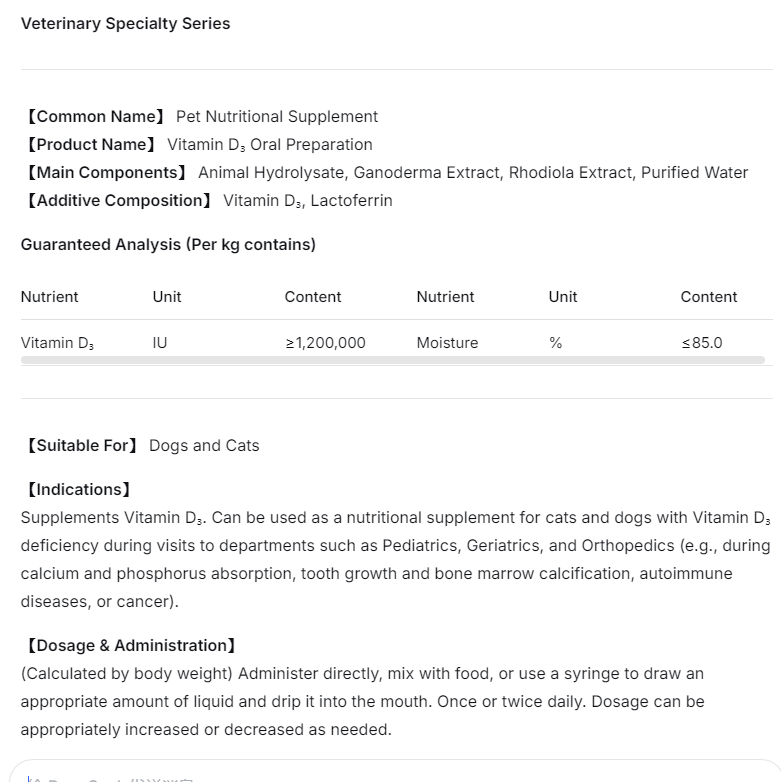Click the Guaranteed Analysis heading
Image resolution: width=781 pixels, height=782 pixels.
point(168,245)
